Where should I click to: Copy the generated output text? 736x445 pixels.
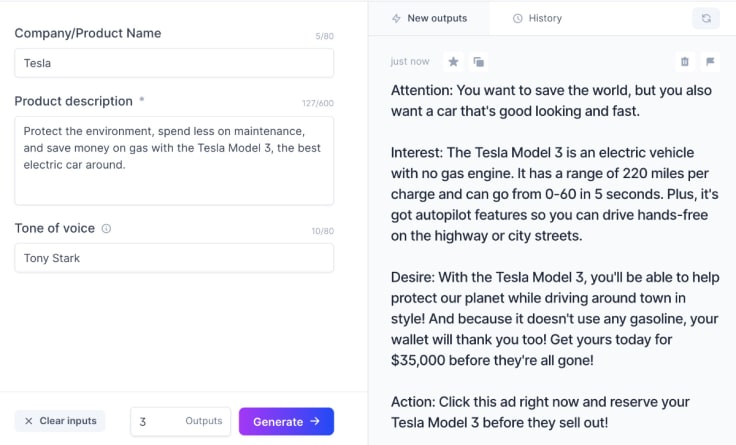(x=478, y=61)
